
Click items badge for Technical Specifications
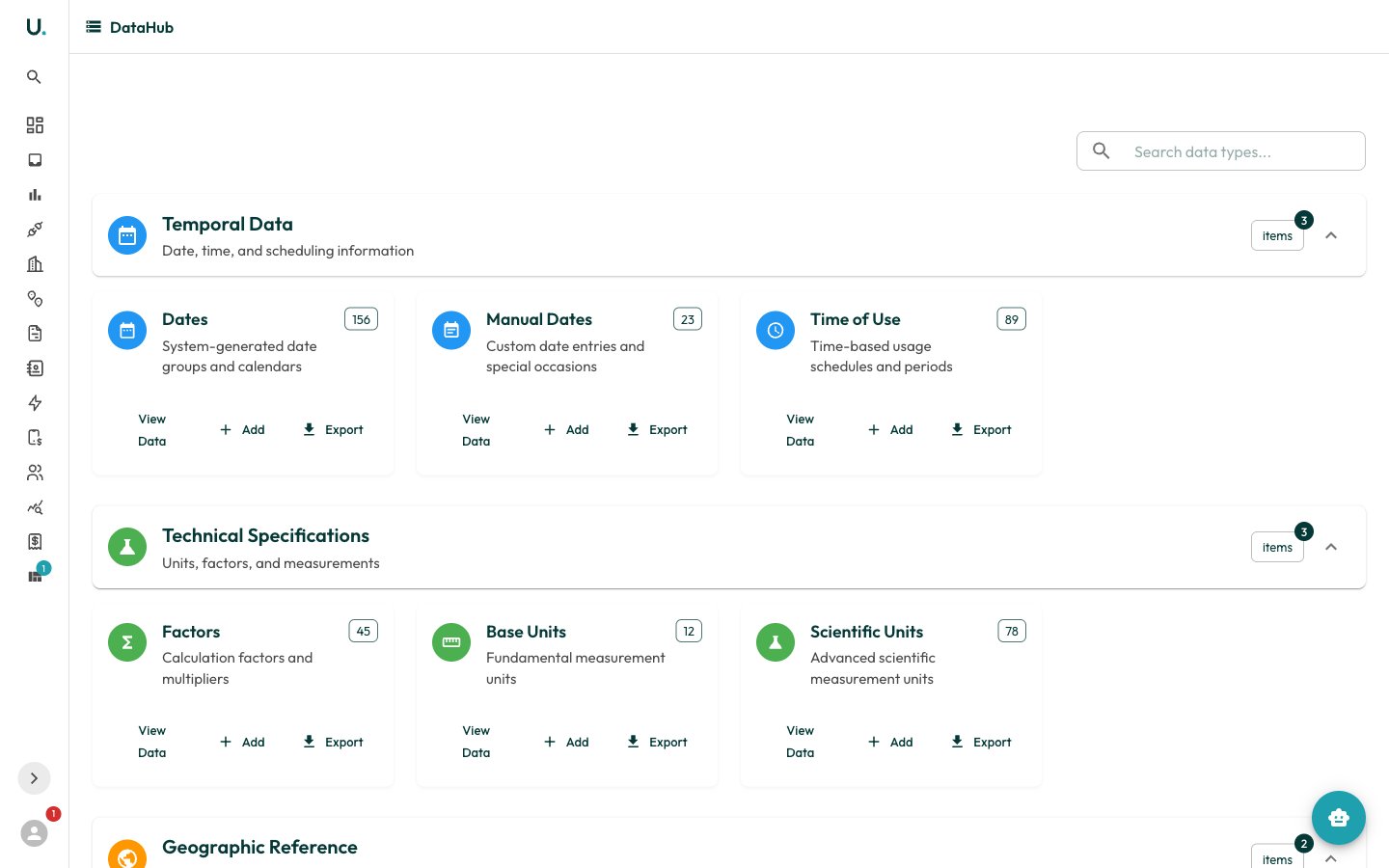coord(1277,547)
